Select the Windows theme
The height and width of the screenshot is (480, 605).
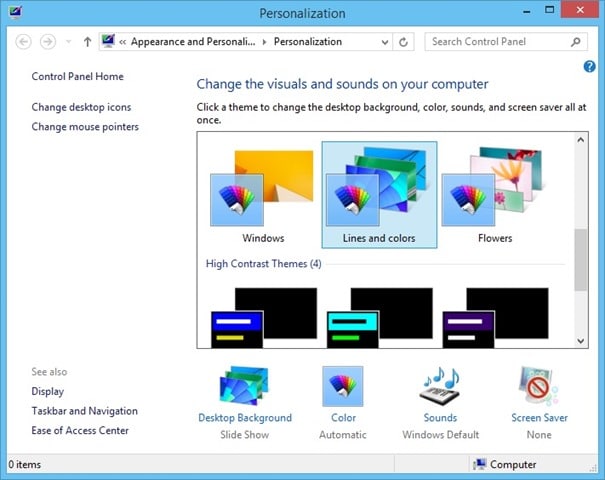[x=263, y=195]
